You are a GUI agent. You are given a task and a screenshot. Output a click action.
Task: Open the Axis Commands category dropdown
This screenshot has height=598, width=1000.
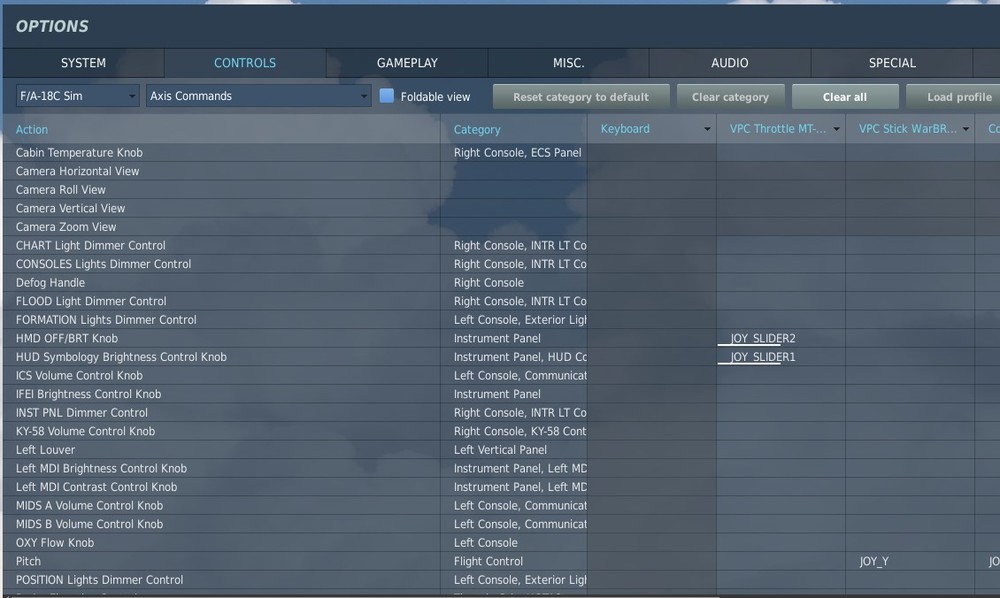258,96
